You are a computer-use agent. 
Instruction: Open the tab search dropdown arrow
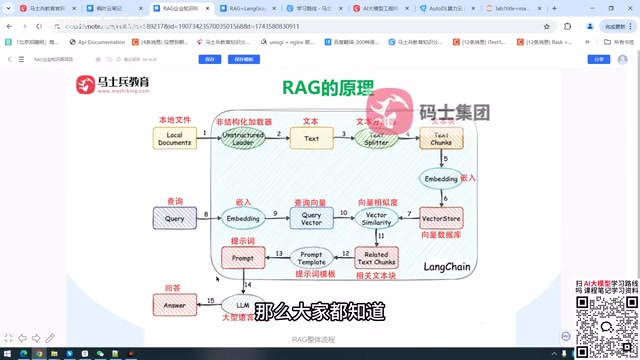click(8, 8)
